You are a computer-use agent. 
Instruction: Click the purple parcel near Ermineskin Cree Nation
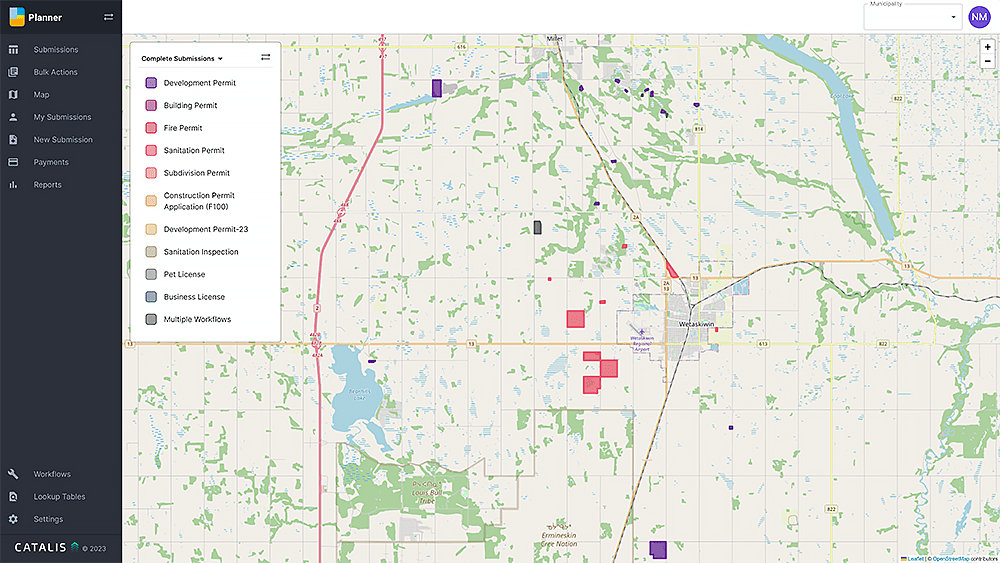[x=658, y=549]
